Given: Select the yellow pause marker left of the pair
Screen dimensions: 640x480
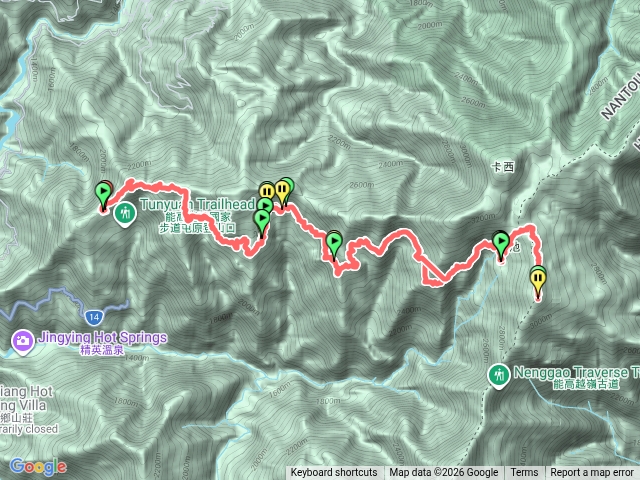Looking at the screenshot, I should (267, 191).
